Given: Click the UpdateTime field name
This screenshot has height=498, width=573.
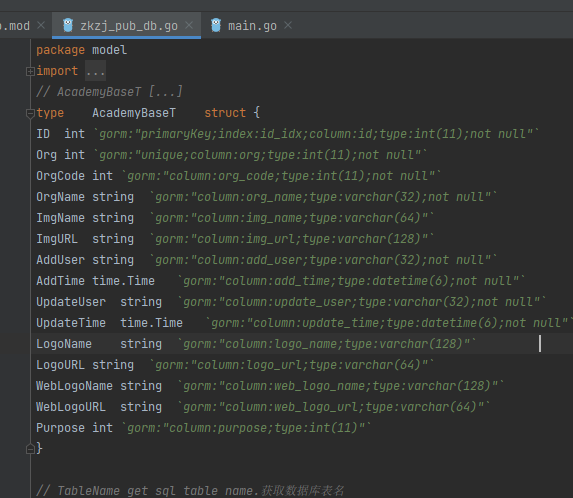Looking at the screenshot, I should [71, 323].
